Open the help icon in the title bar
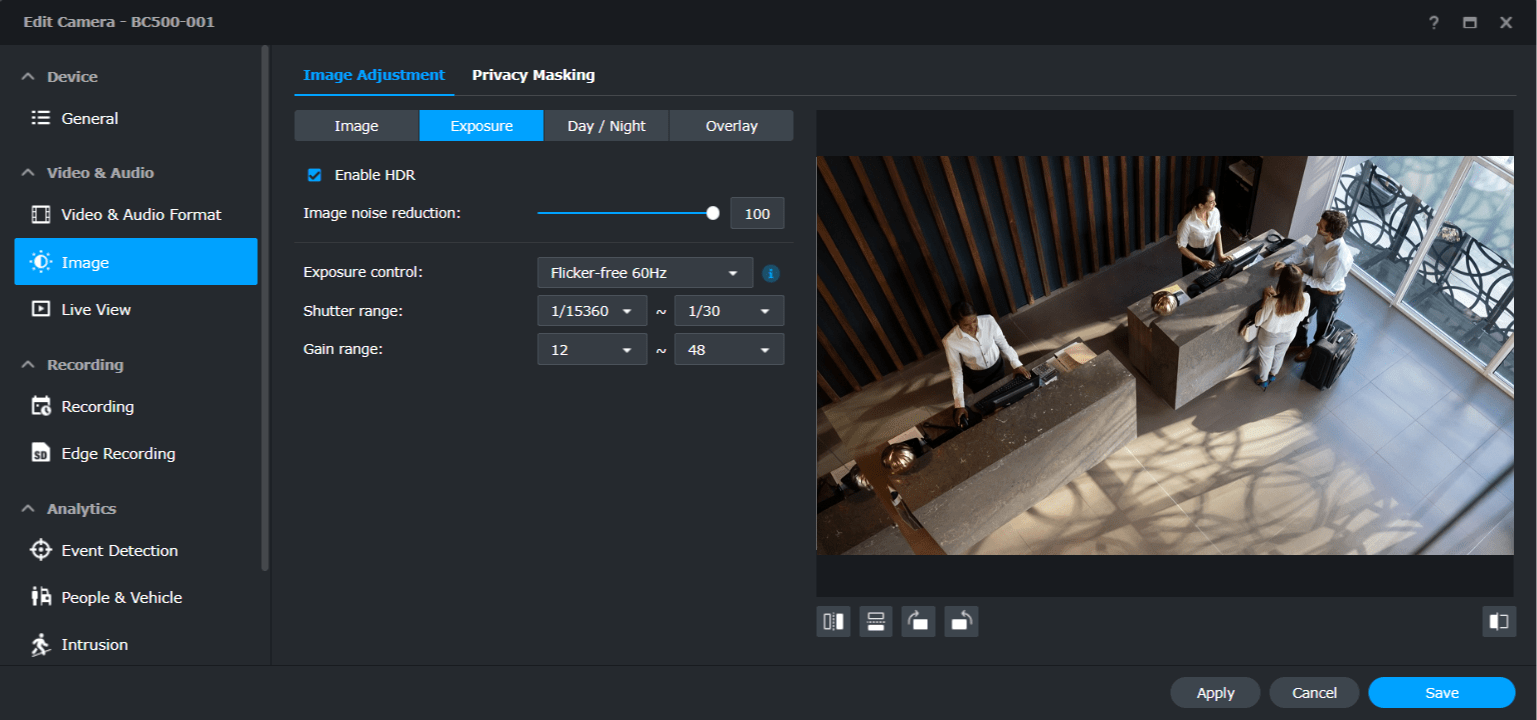This screenshot has height=720, width=1537. pyautogui.click(x=1434, y=22)
